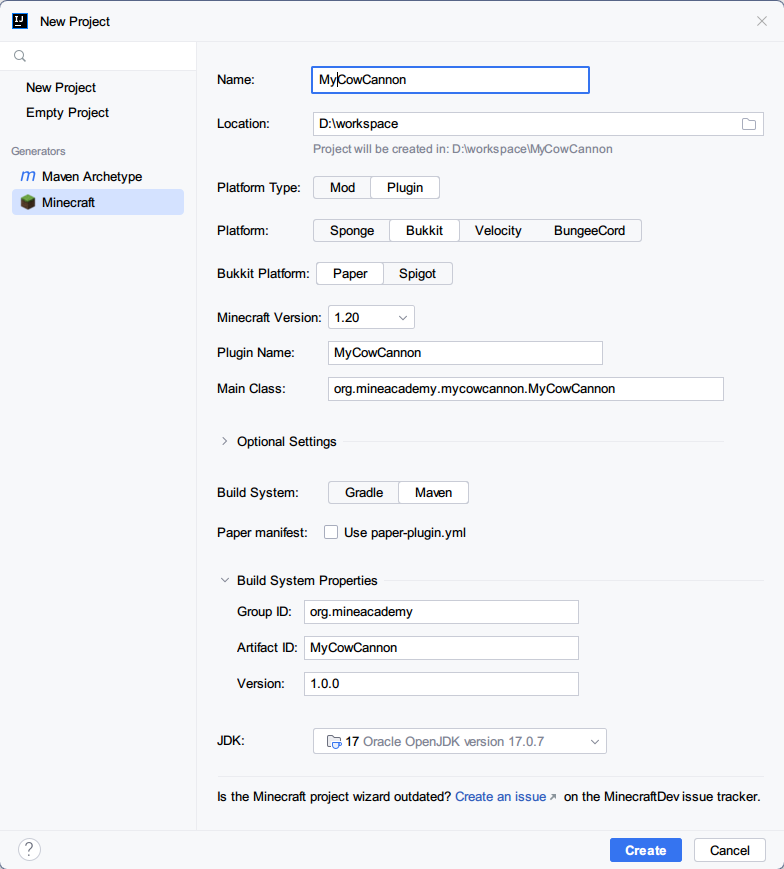Focus the project Name field

450,80
